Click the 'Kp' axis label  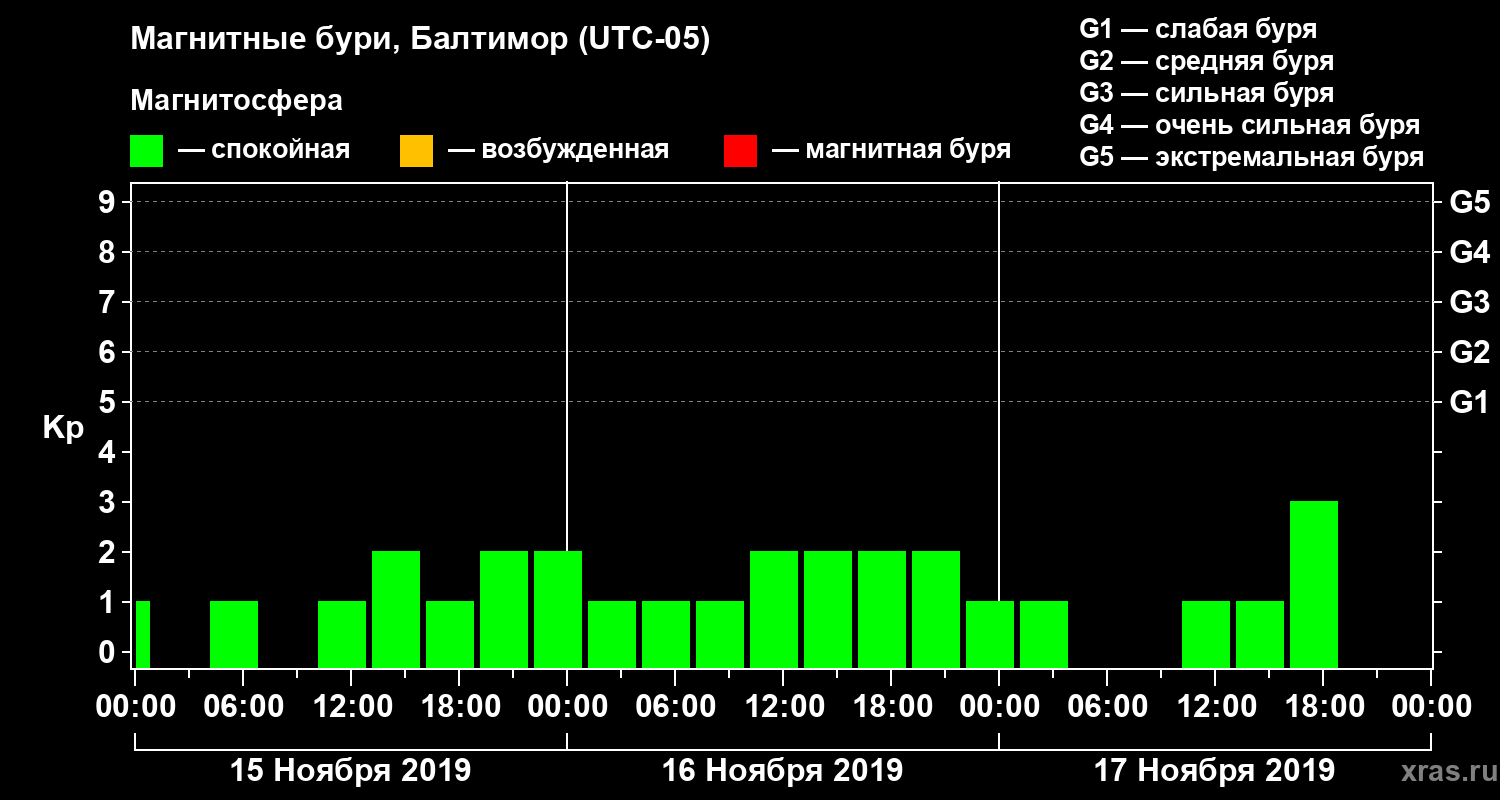pos(63,427)
